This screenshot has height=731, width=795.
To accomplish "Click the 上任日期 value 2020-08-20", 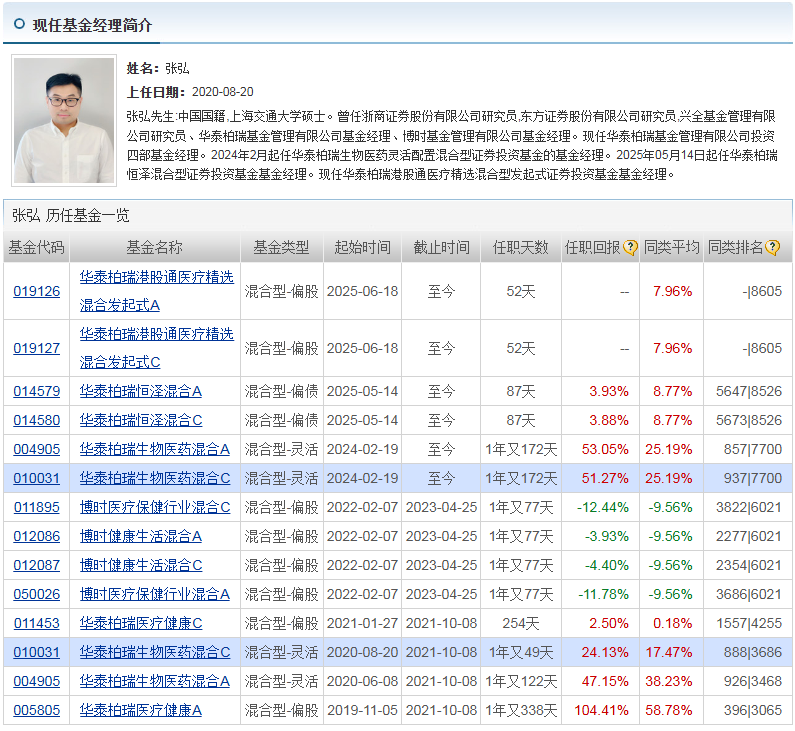I will pyautogui.click(x=223, y=92).
